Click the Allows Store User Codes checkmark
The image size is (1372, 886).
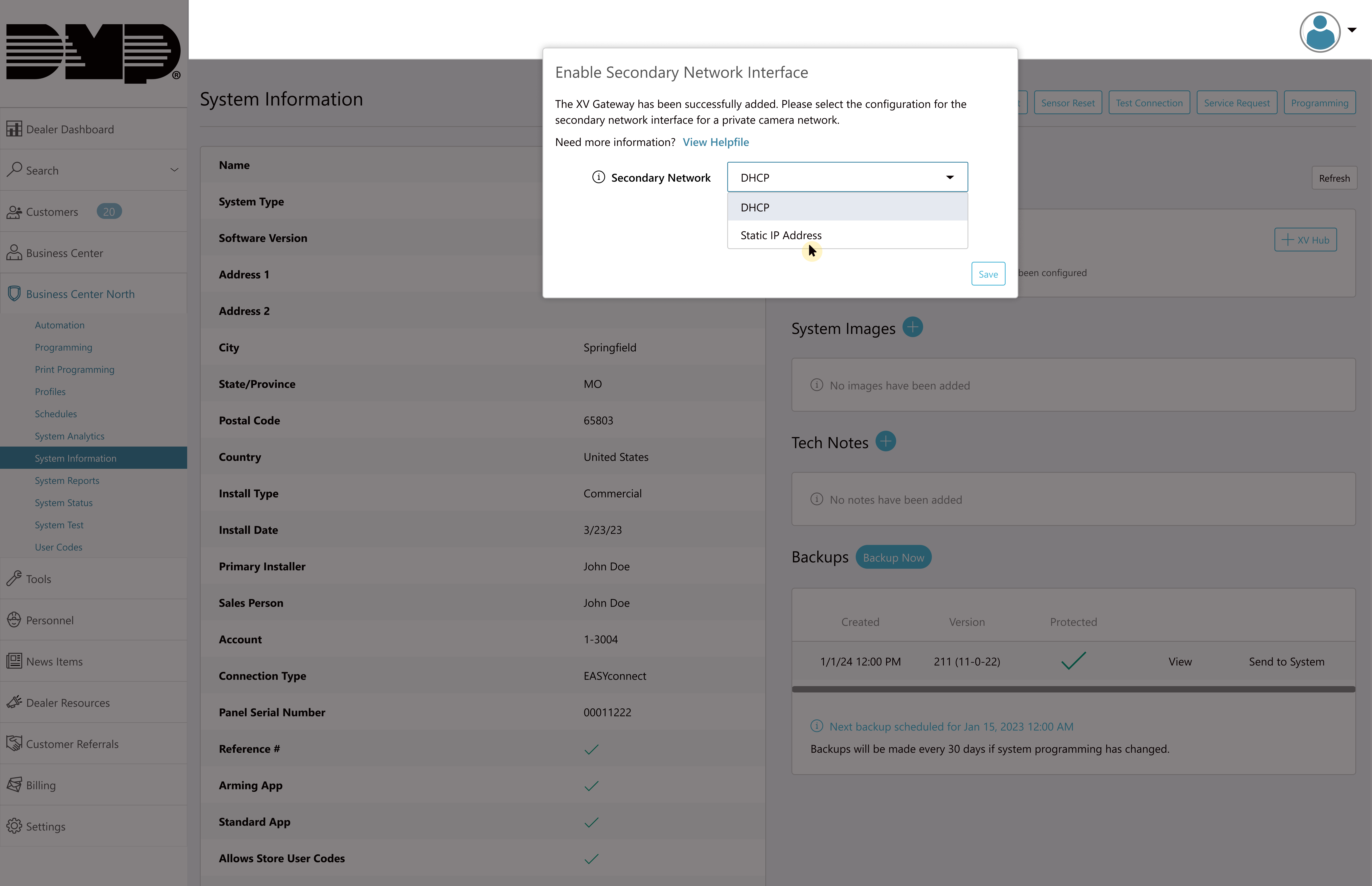point(591,859)
